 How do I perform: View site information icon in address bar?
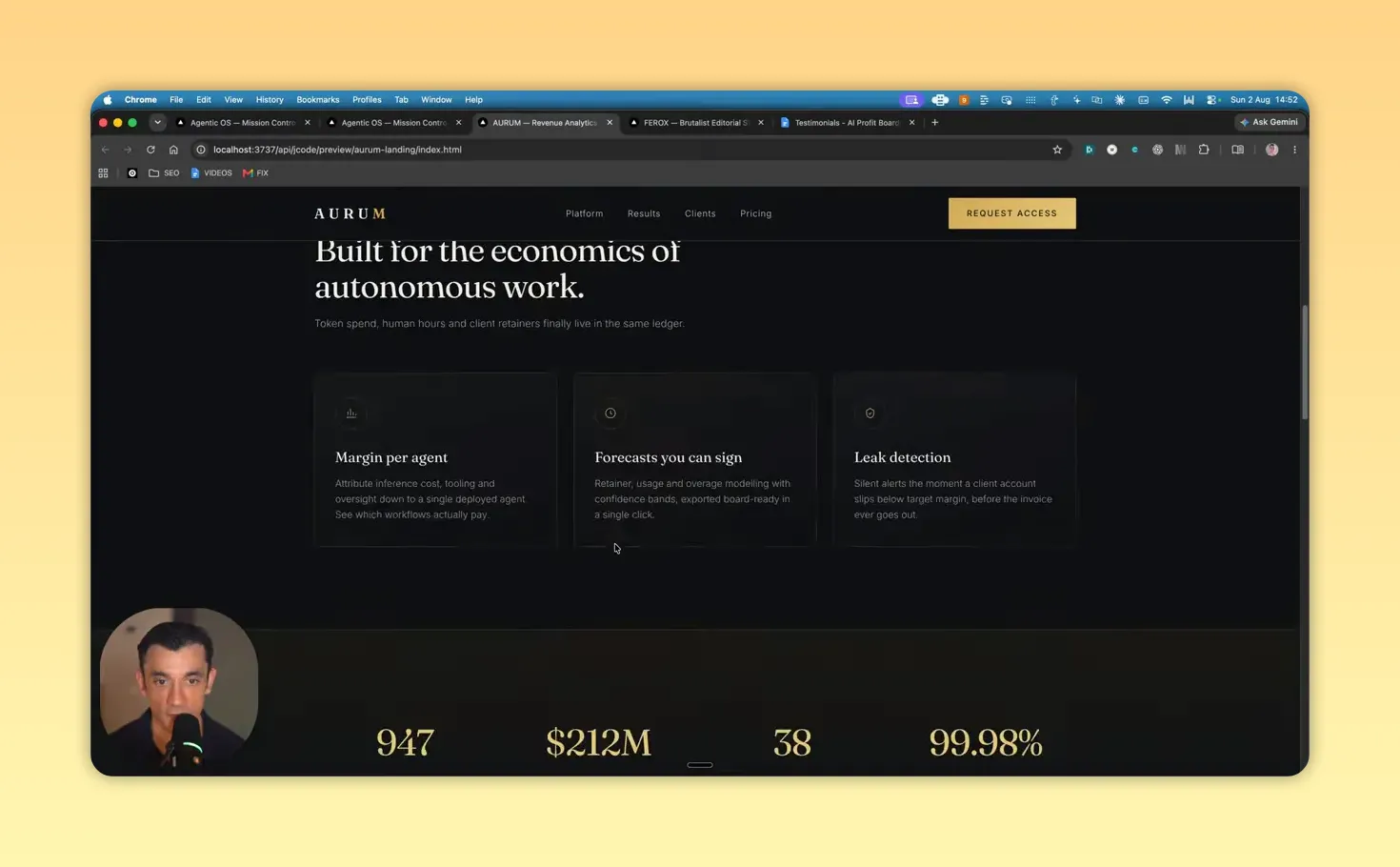tap(201, 150)
